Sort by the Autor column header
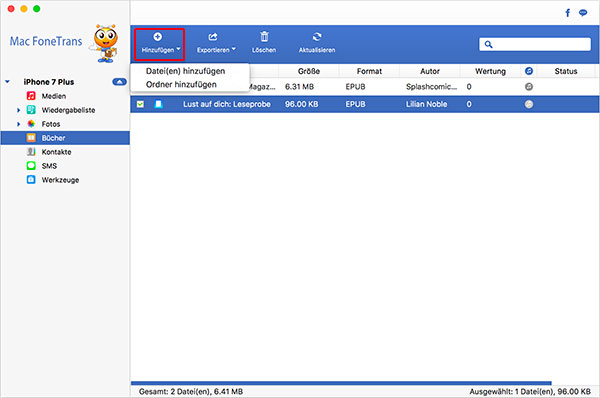This screenshot has height=398, width=600. tap(430, 71)
